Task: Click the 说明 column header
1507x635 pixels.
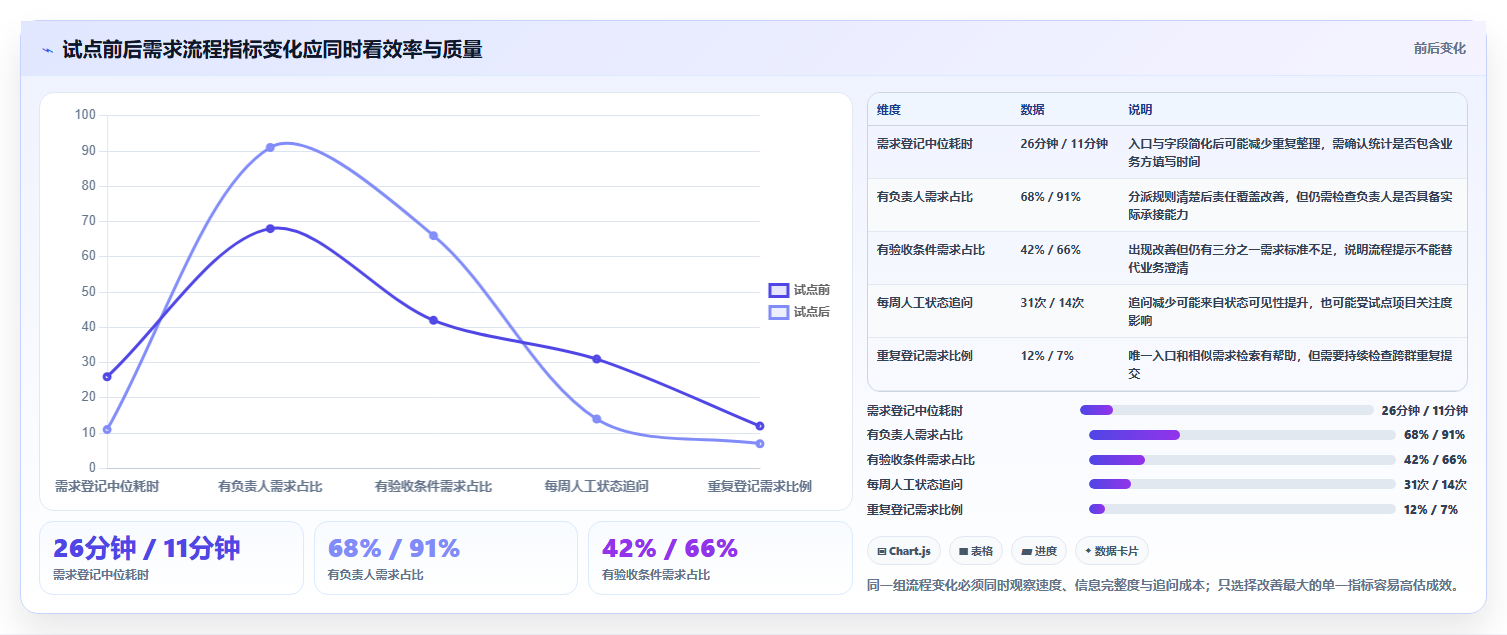Action: 1140,110
